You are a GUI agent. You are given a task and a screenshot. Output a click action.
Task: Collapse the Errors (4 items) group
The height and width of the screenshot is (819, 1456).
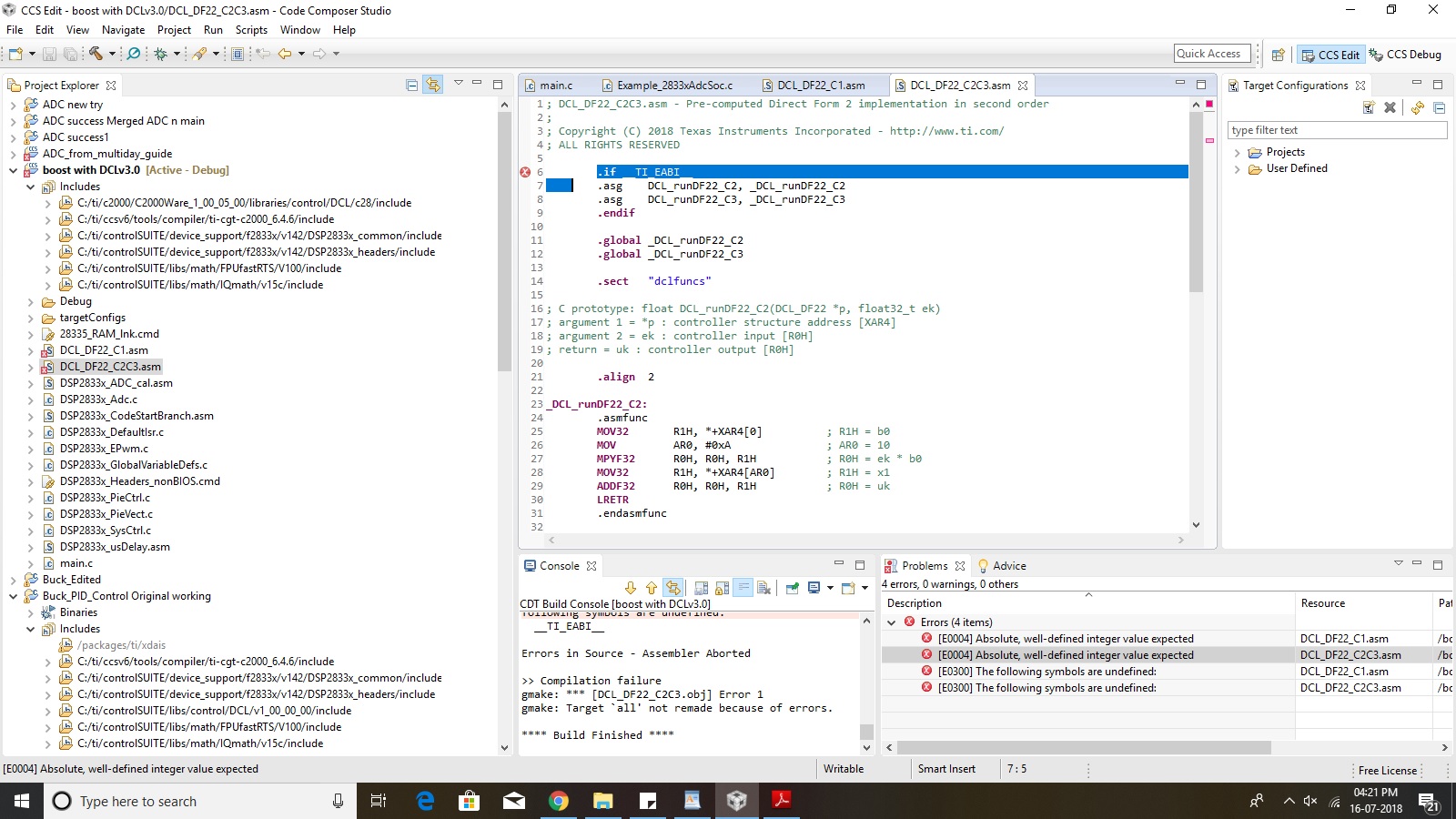click(892, 622)
